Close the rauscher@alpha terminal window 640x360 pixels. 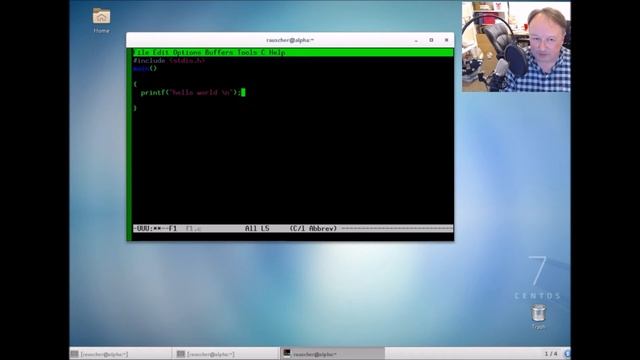(447, 40)
